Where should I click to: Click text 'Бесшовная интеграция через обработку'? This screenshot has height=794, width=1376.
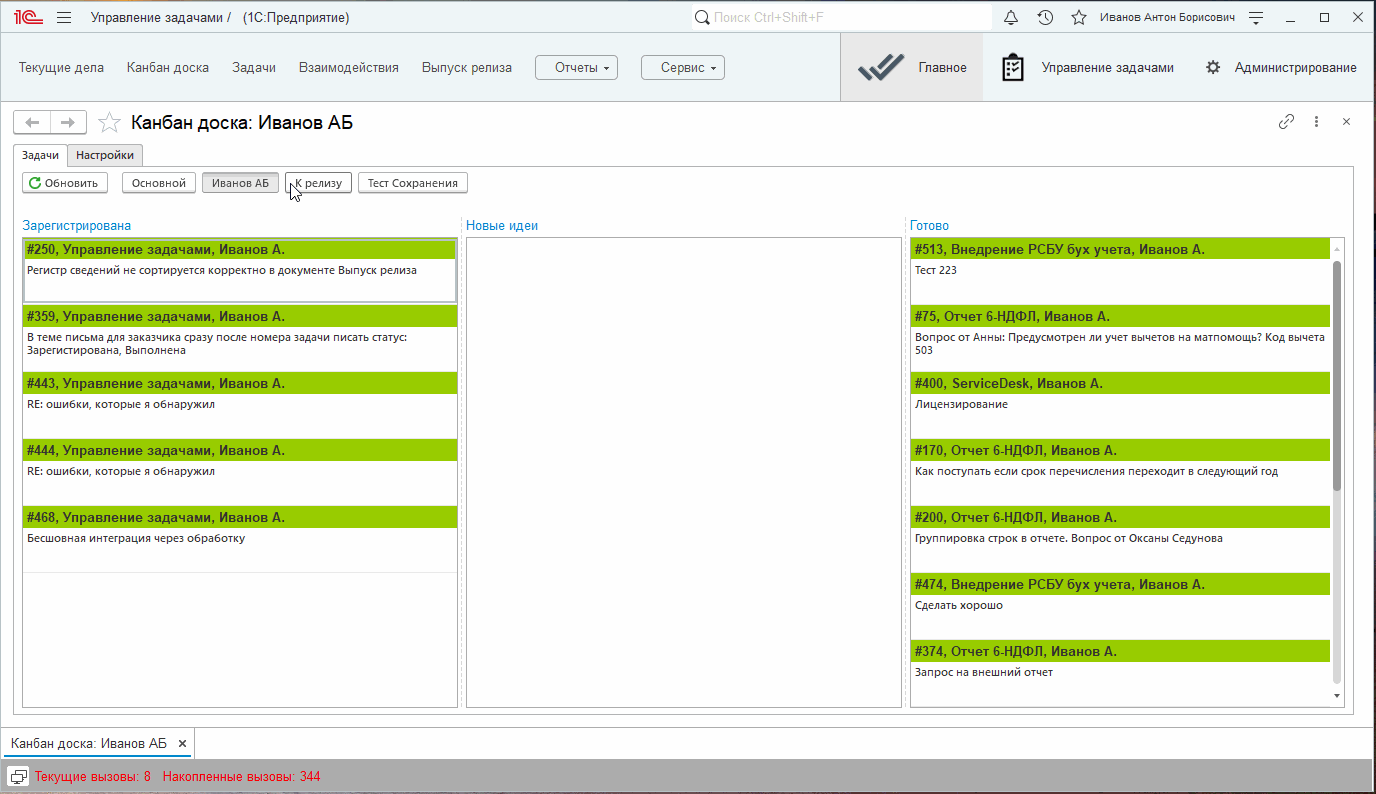136,538
